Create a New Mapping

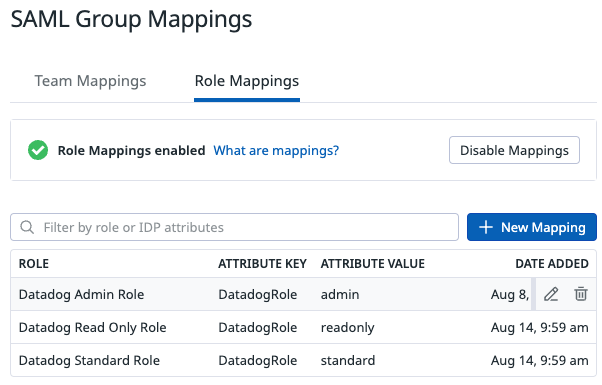coord(532,227)
